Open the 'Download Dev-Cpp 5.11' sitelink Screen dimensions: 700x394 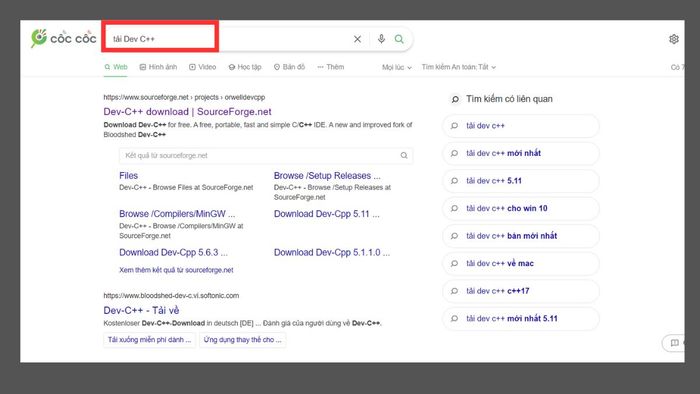(x=327, y=214)
